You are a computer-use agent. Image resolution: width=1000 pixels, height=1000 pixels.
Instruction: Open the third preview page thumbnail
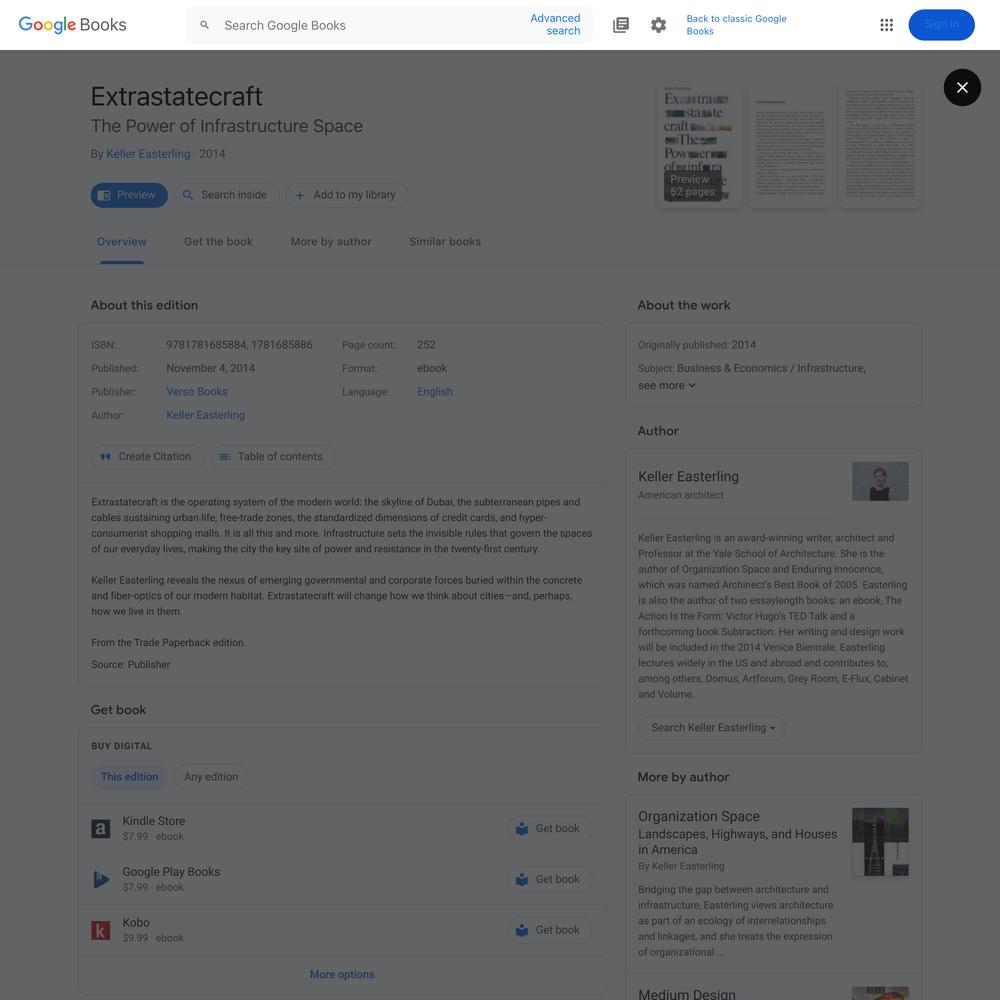coord(880,145)
